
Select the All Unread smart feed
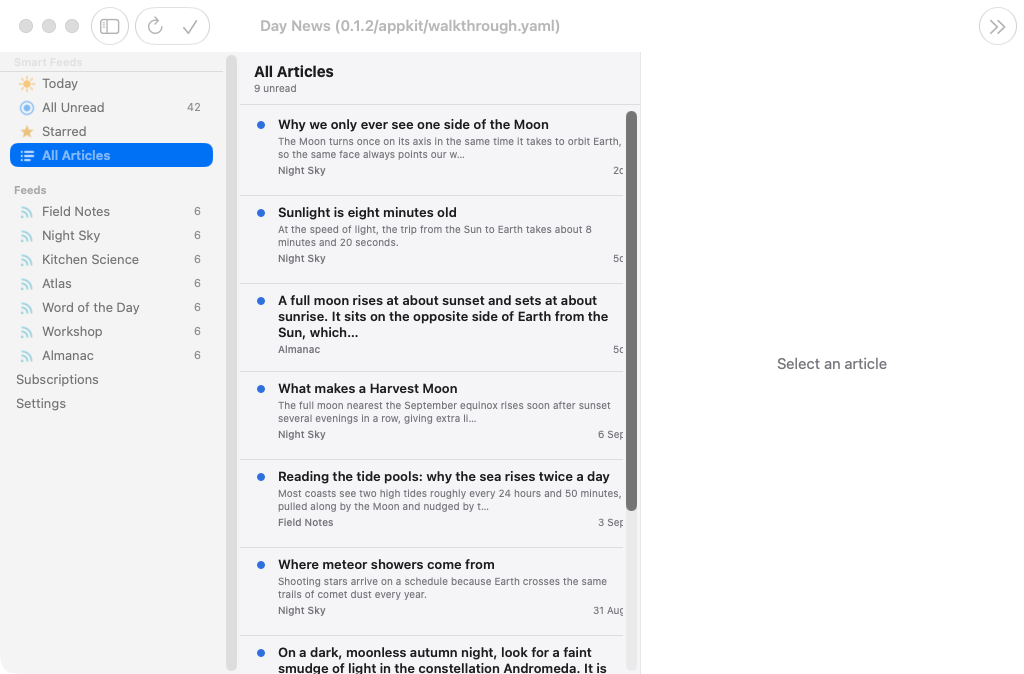(x=111, y=108)
